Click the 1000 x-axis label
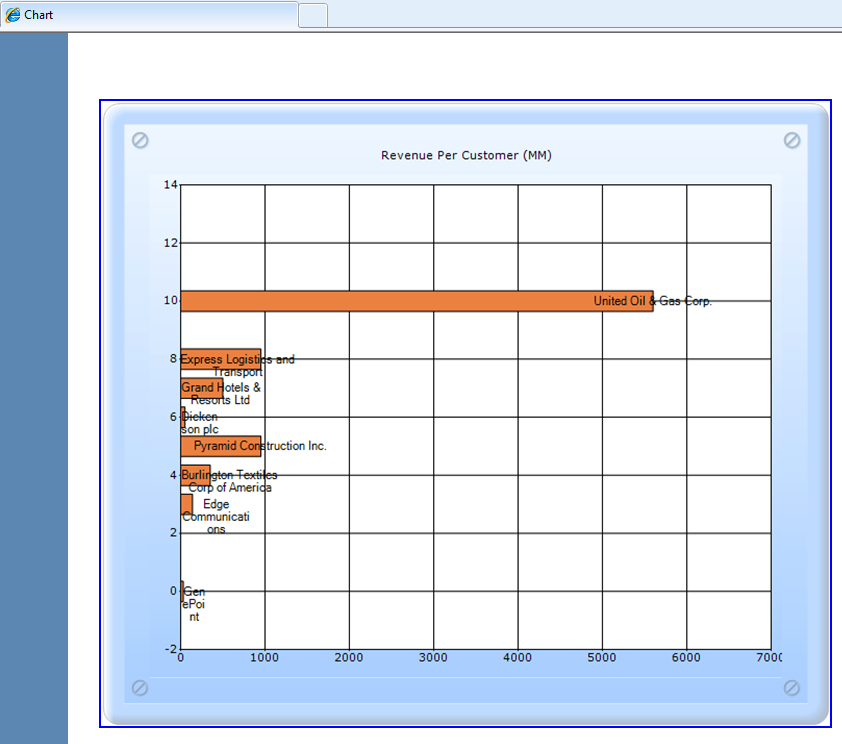The height and width of the screenshot is (744, 842). click(x=264, y=658)
